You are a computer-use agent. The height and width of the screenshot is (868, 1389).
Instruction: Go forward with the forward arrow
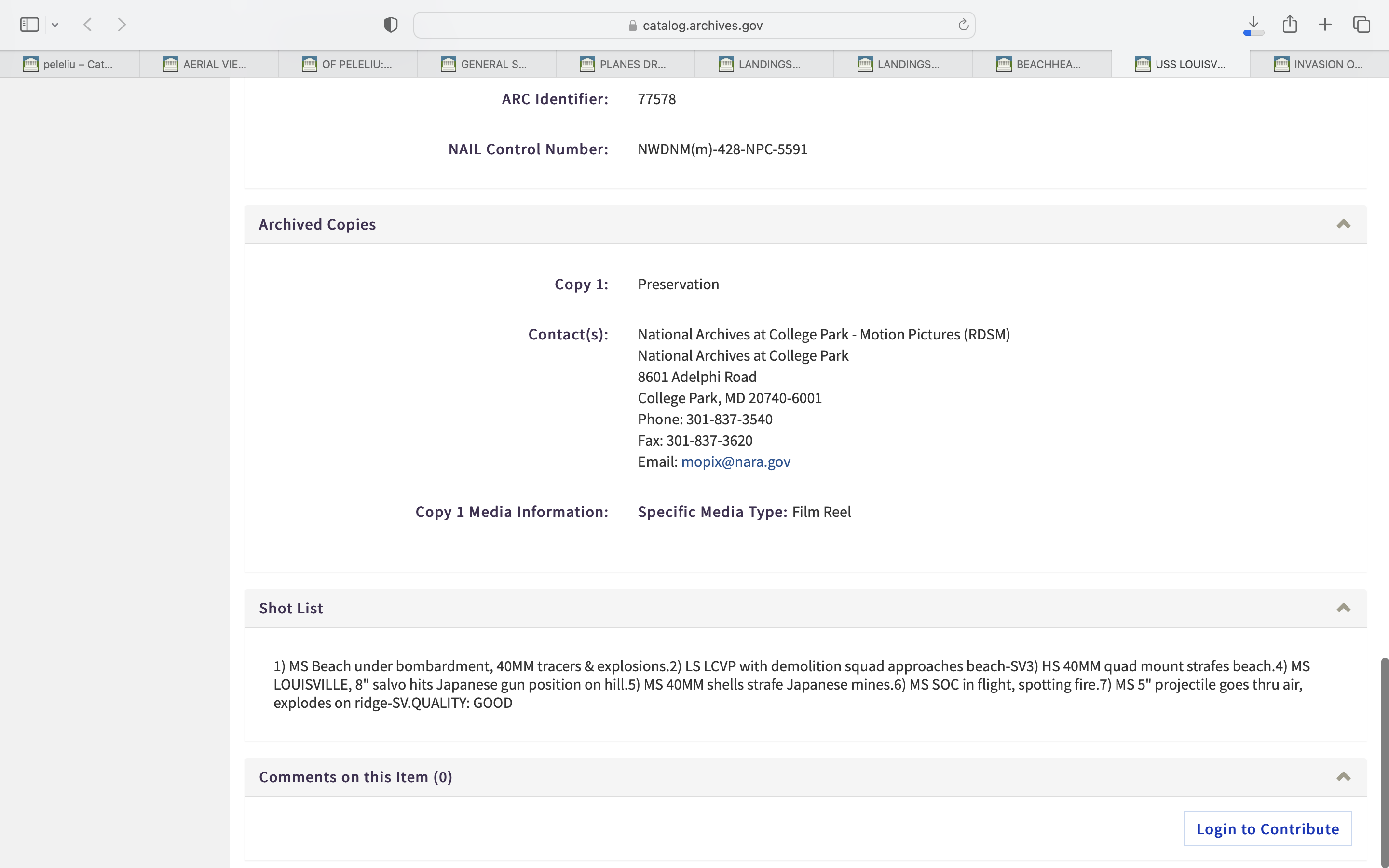pyautogui.click(x=122, y=25)
